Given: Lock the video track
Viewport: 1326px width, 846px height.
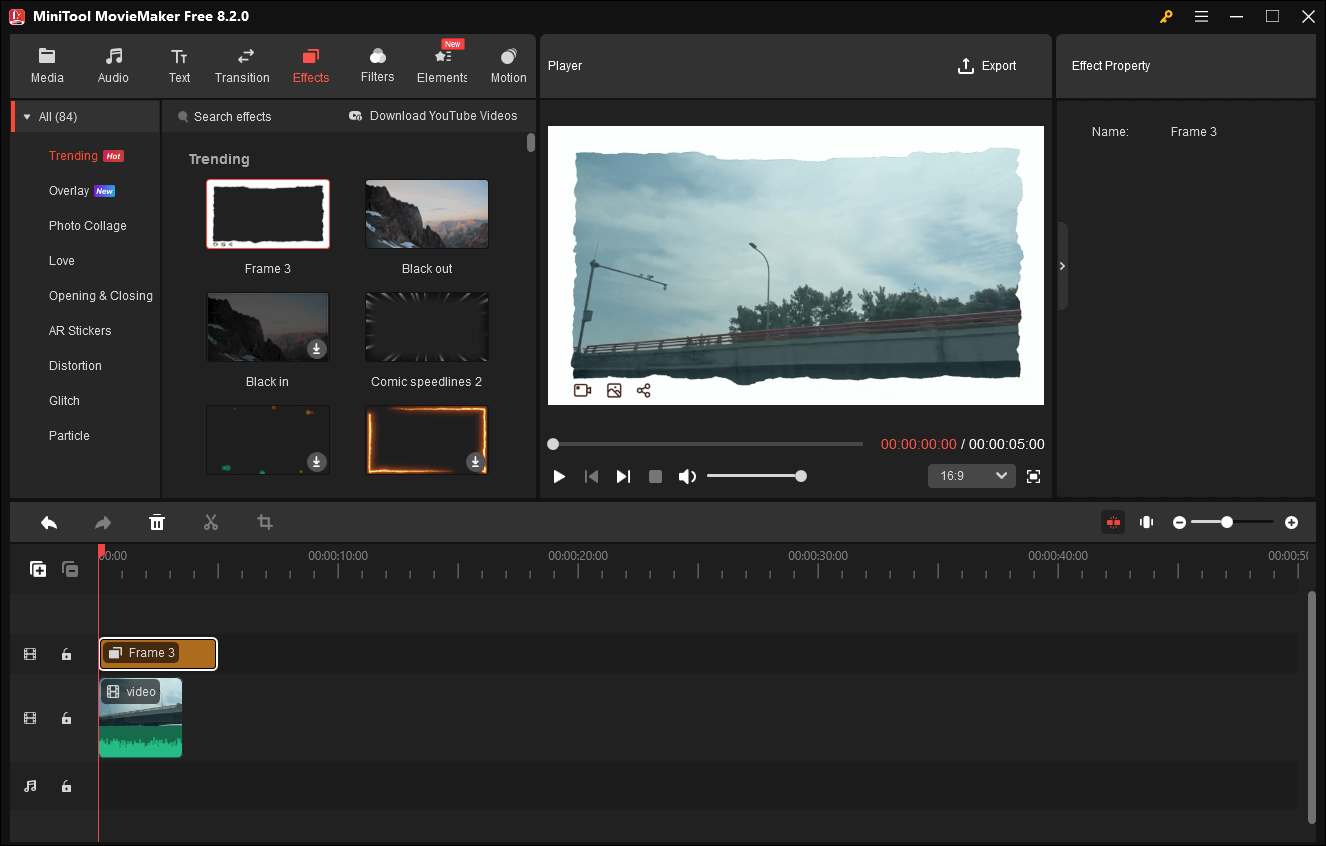Looking at the screenshot, I should pos(66,718).
